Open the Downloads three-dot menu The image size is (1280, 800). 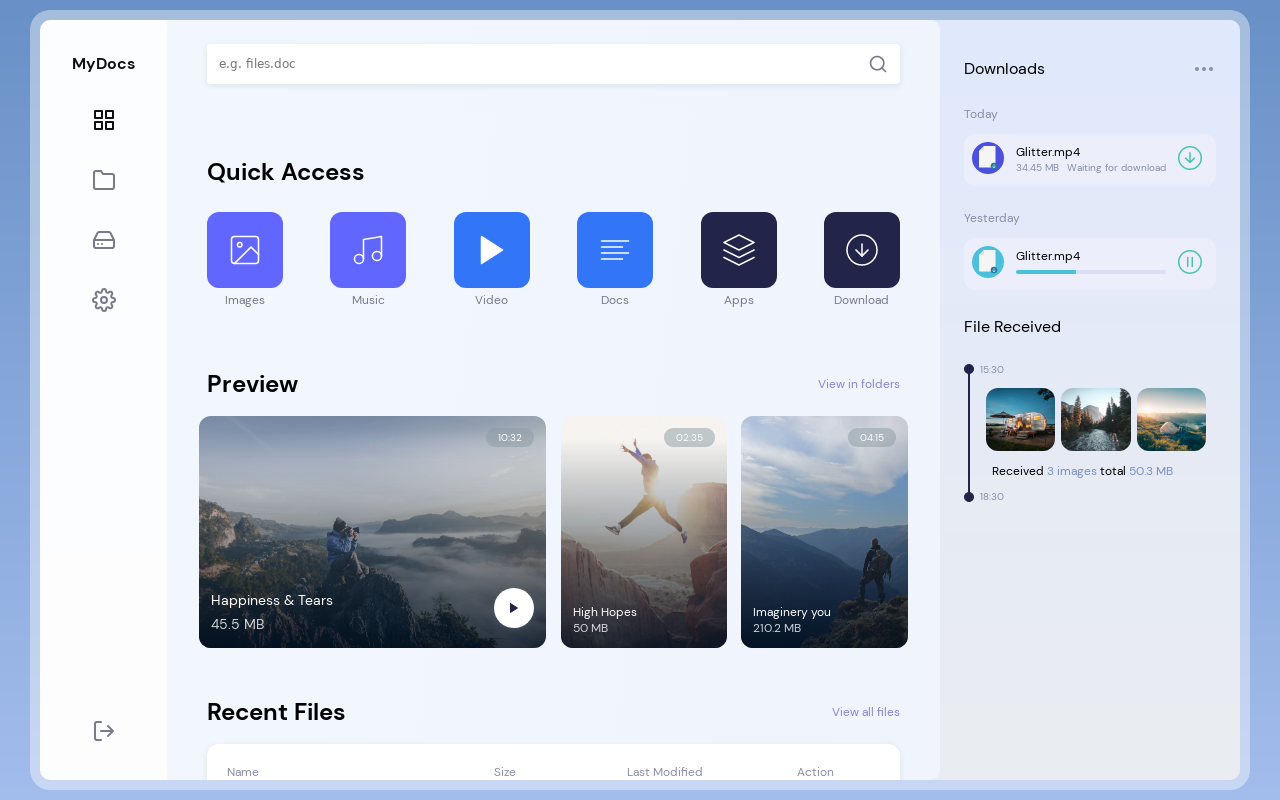pos(1204,69)
